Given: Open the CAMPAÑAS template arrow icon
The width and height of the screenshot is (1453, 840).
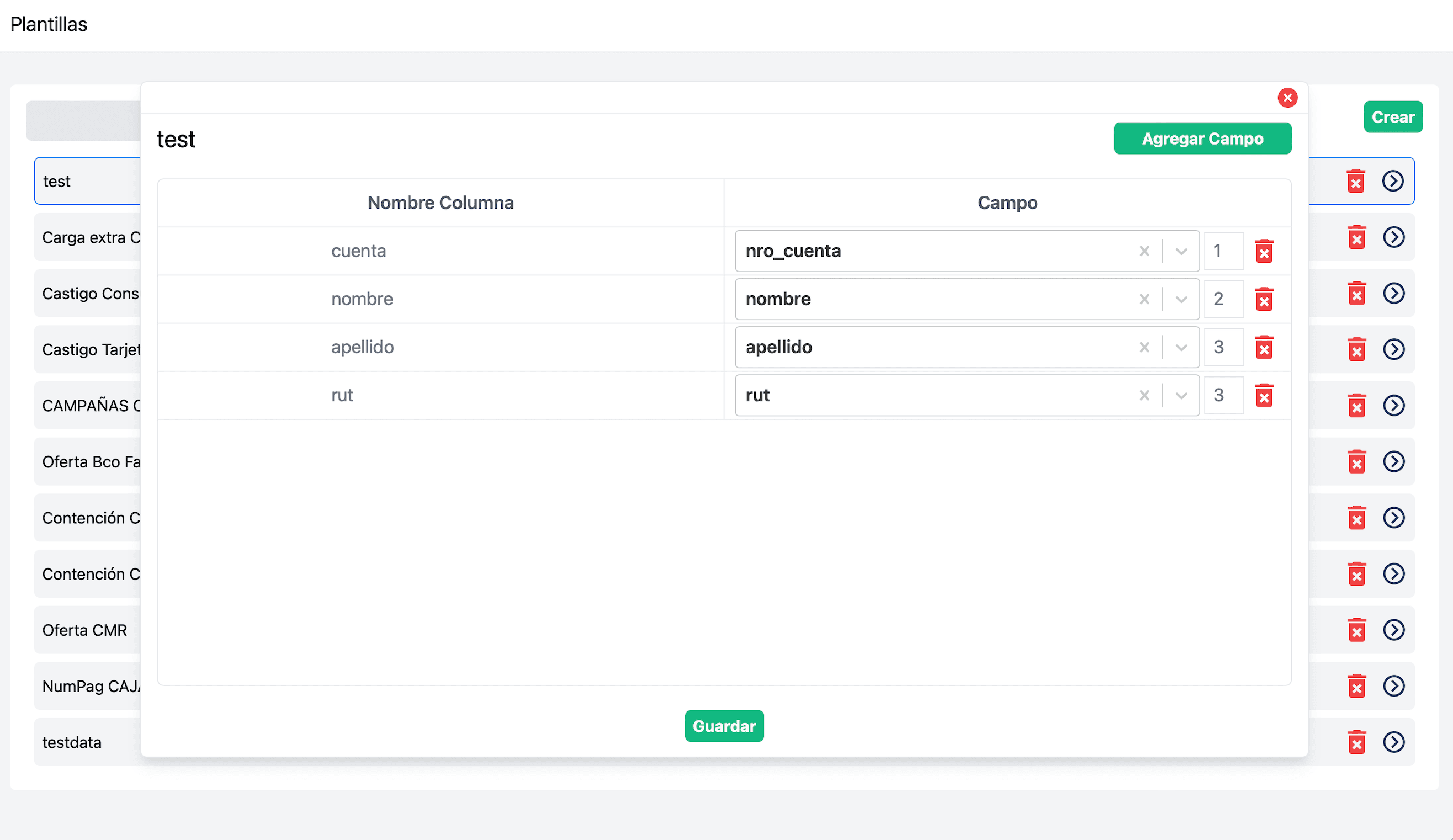Looking at the screenshot, I should [1393, 405].
